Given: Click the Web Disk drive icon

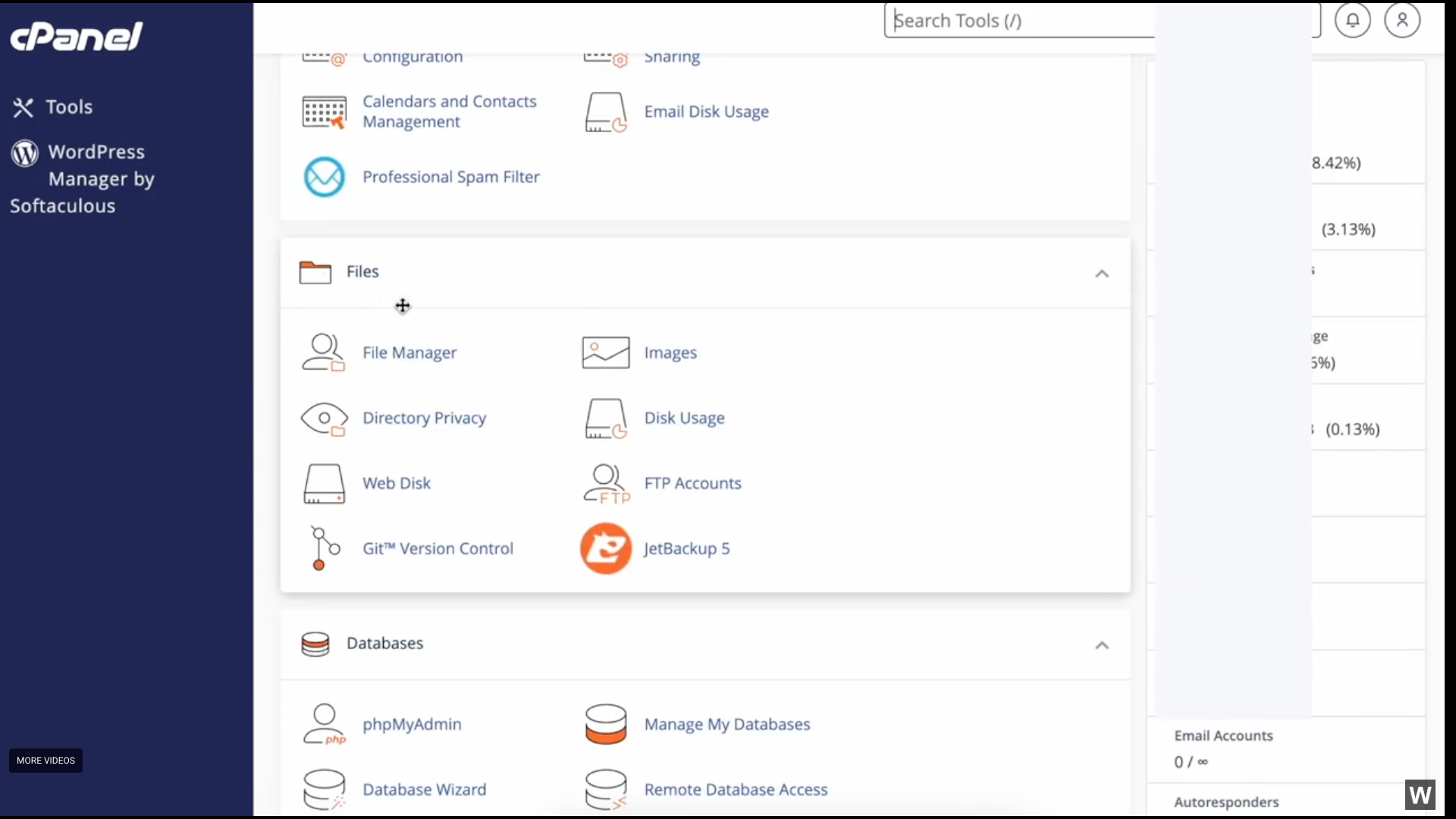Looking at the screenshot, I should (324, 484).
